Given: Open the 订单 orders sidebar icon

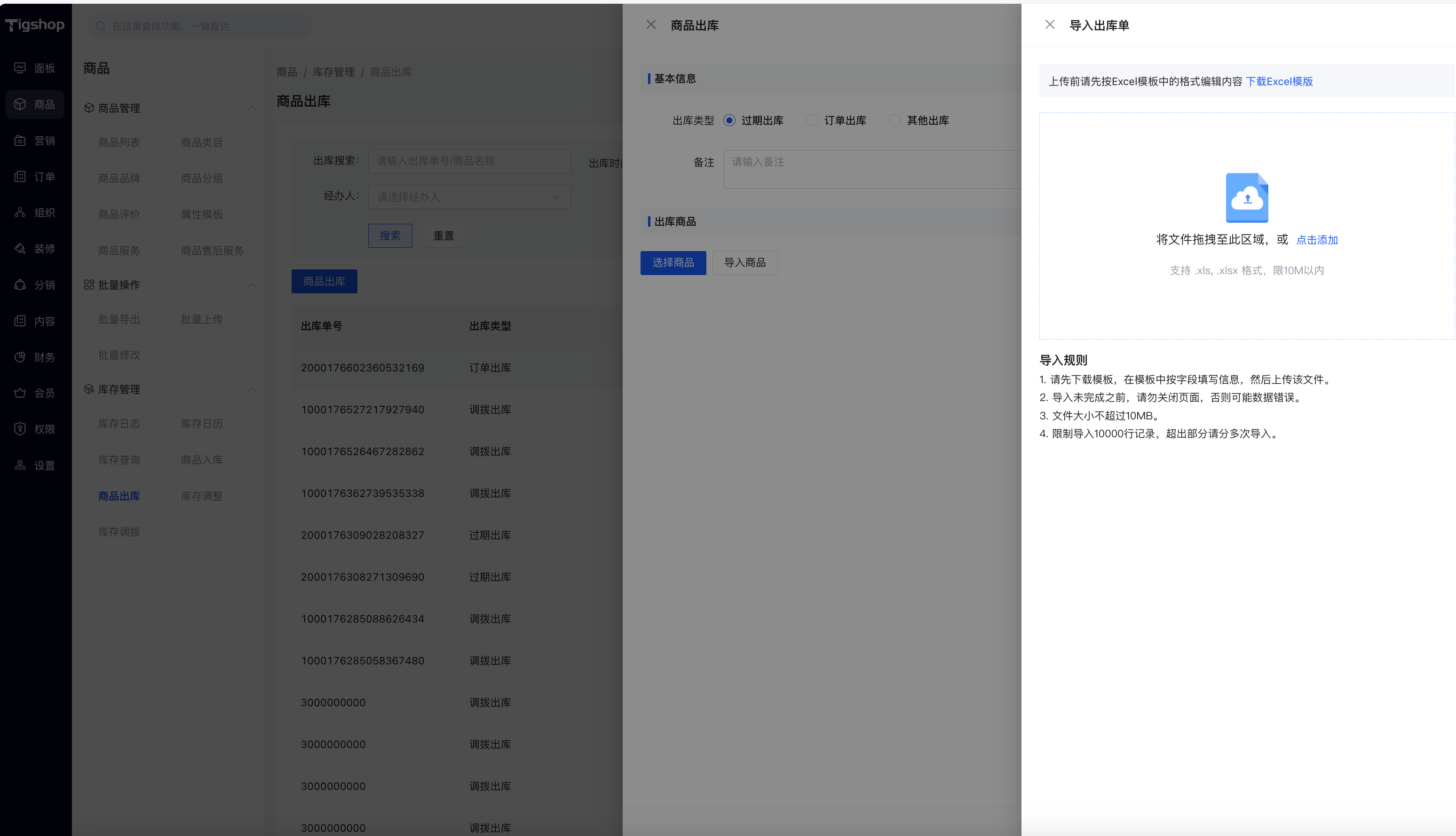Looking at the screenshot, I should 20,176.
